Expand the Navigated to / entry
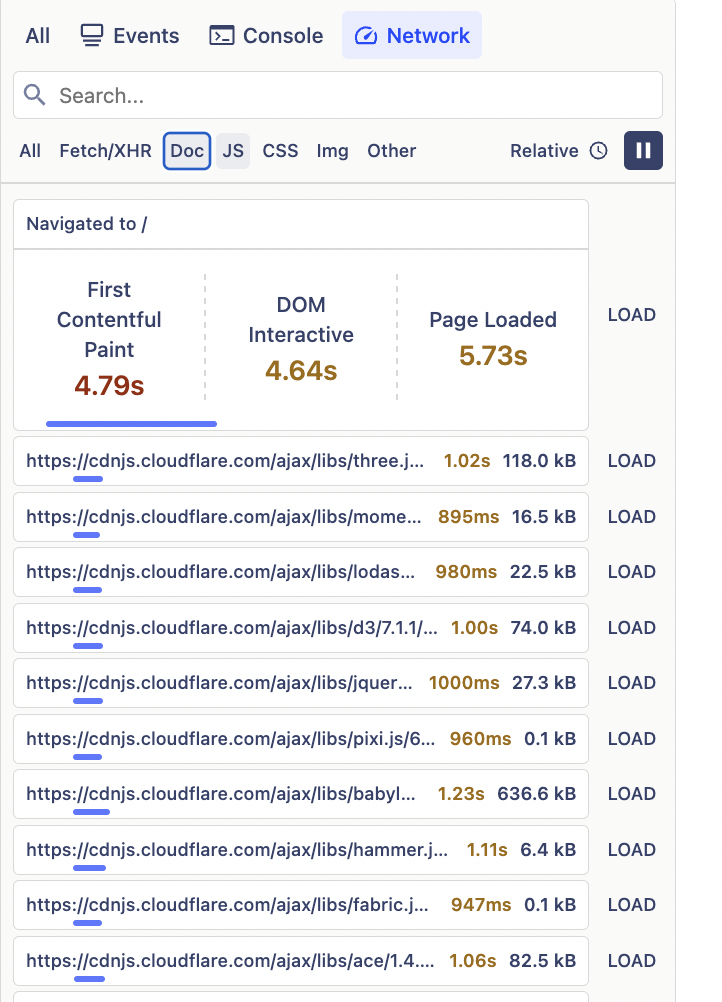Screen dimensions: 722x1002 300,224
